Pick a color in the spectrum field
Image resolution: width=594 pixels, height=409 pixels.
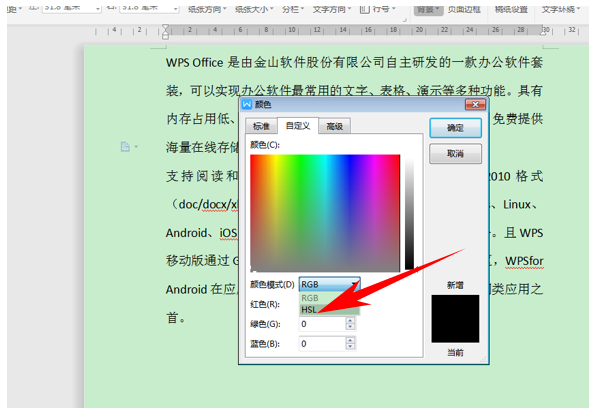pos(325,213)
